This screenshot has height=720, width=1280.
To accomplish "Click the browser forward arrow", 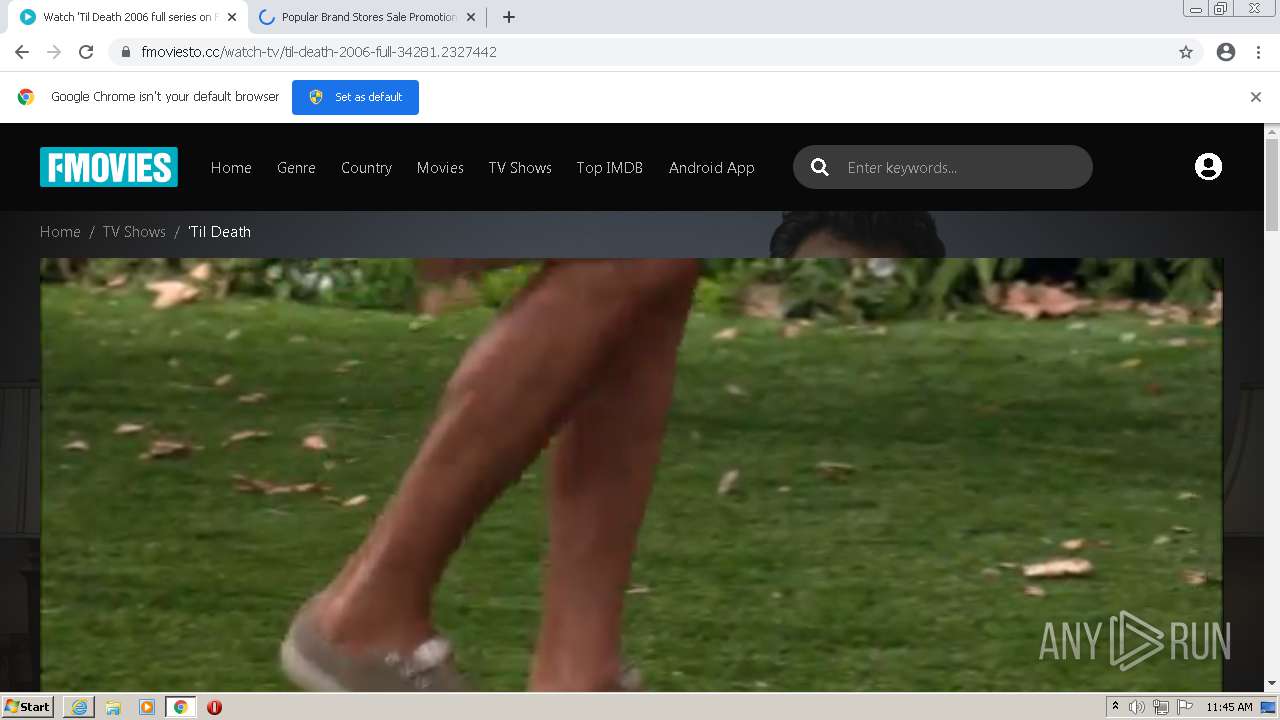I will [54, 52].
